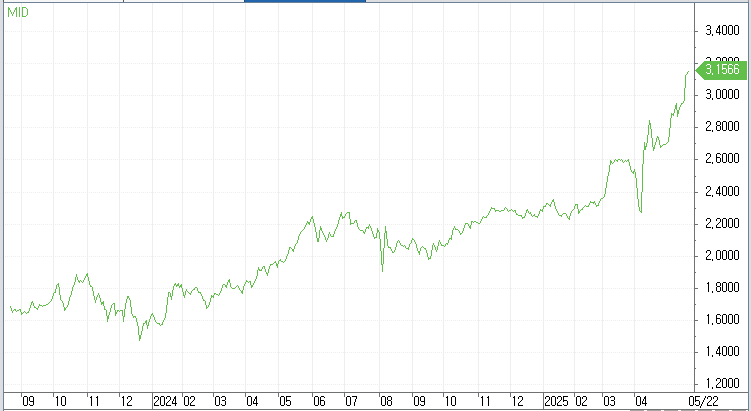Click the 2,2000 price axis label
This screenshot has height=411, width=751.
tap(722, 224)
